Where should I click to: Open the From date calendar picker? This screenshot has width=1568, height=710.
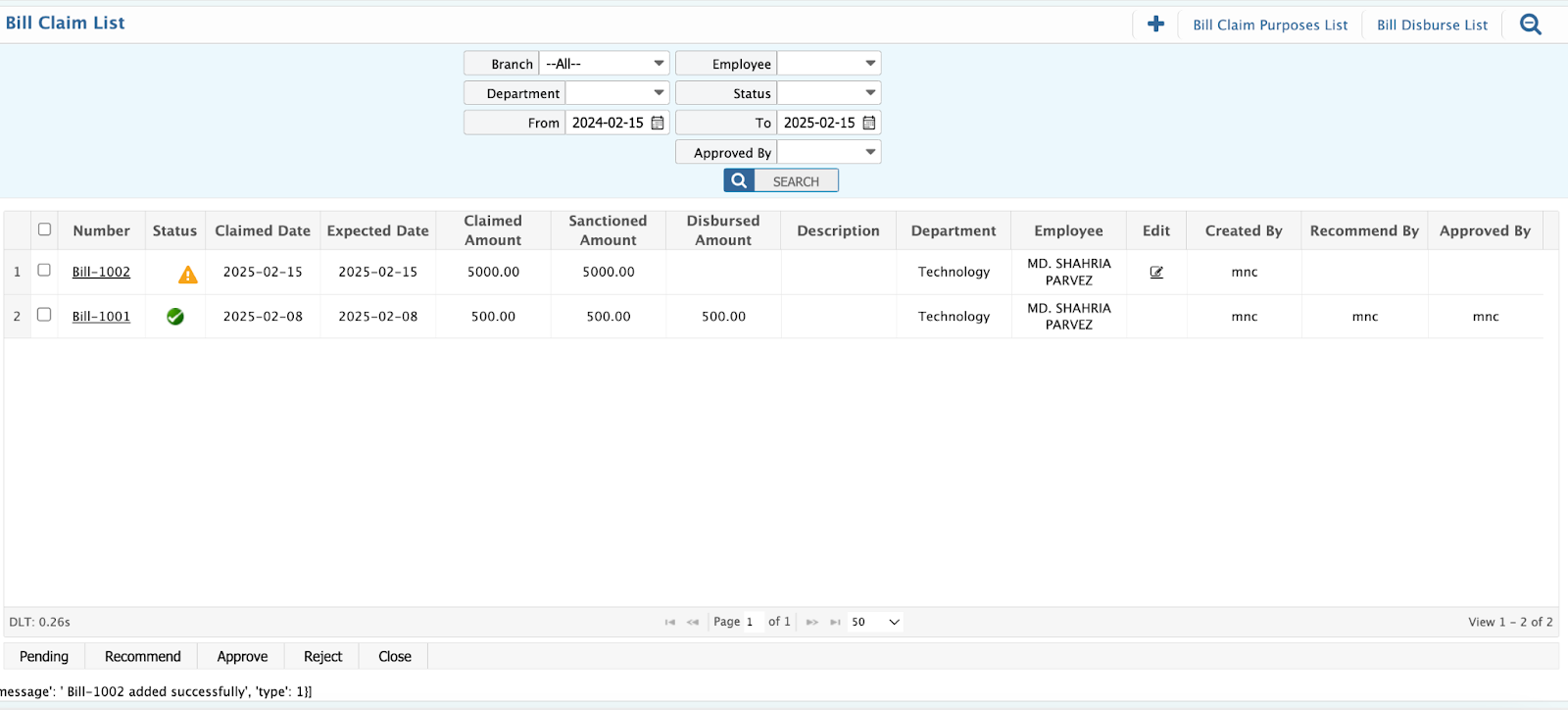tap(658, 123)
